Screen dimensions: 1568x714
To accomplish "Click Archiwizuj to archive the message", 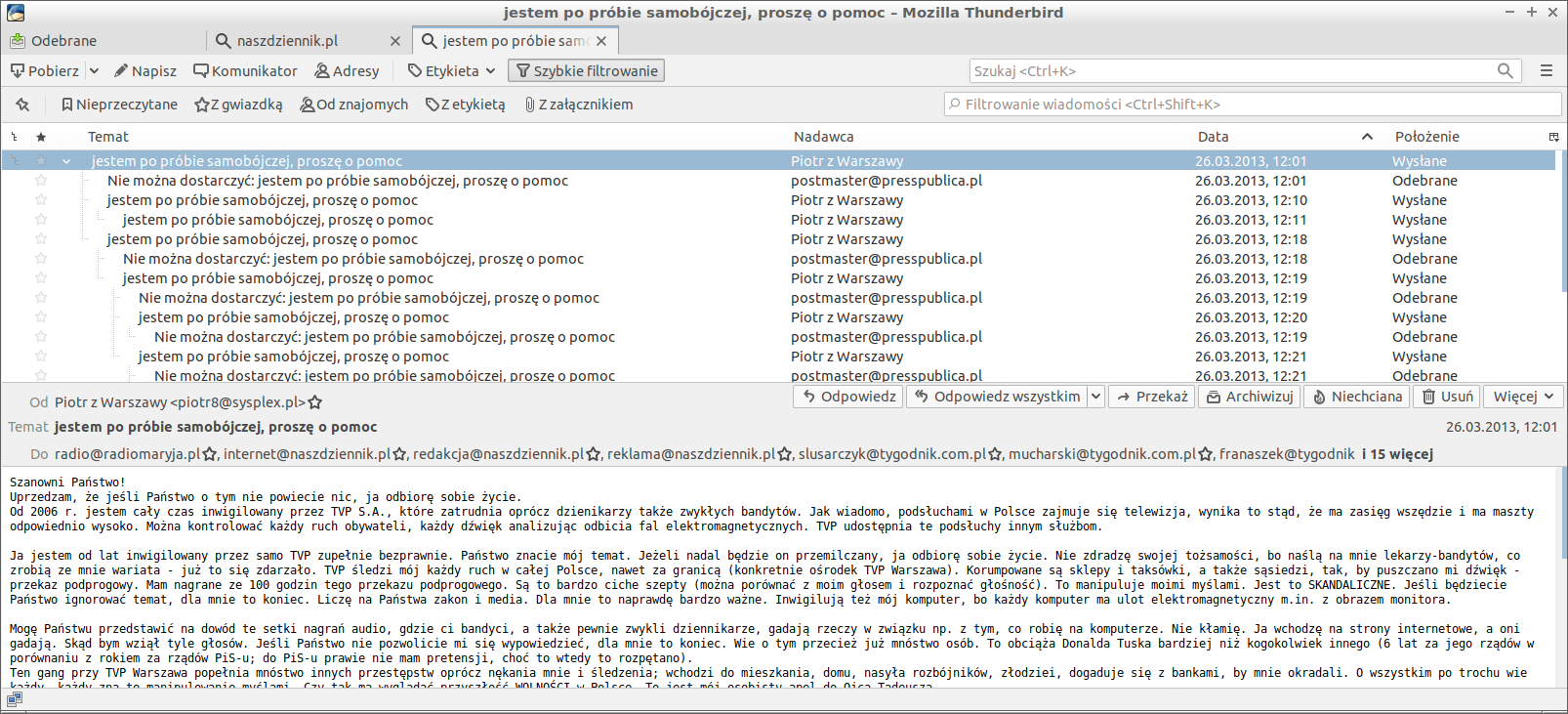I will [1249, 397].
